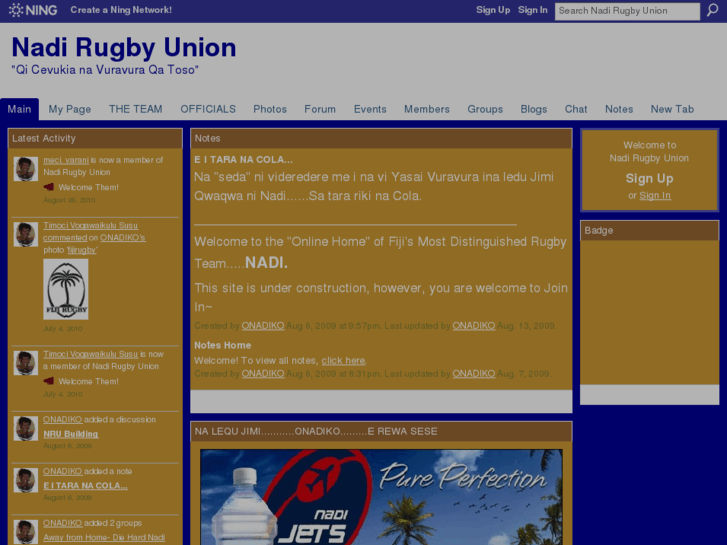Focus the Search Nadi Rugby Union field

pyautogui.click(x=627, y=11)
